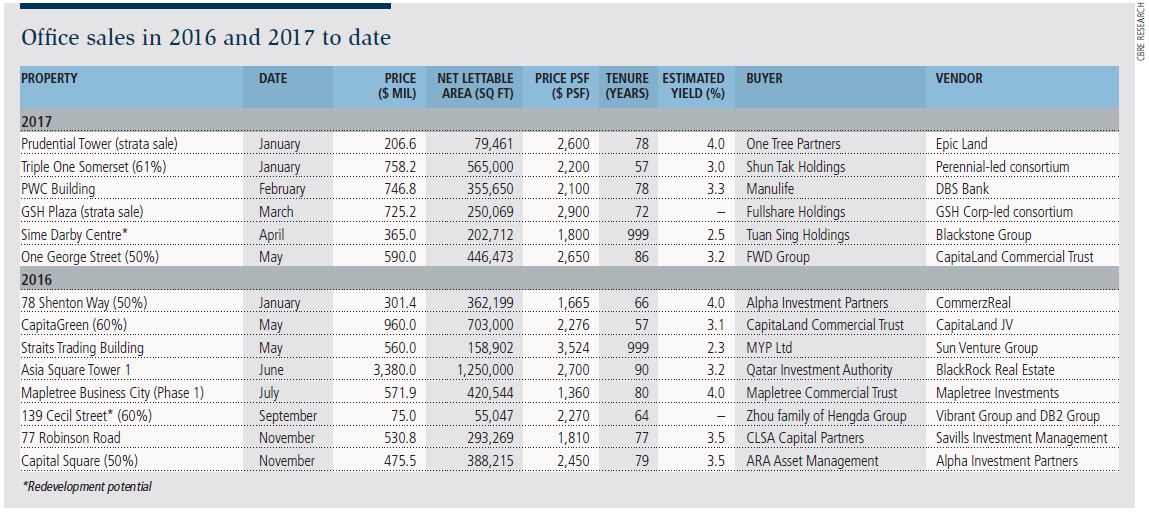Select vendor 'Savills Investment Management'

(x=1021, y=438)
